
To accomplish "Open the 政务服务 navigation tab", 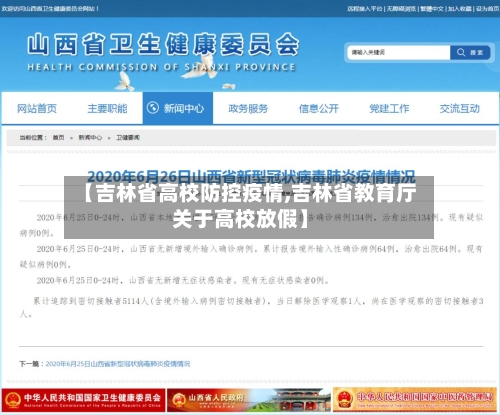I will coord(248,108).
